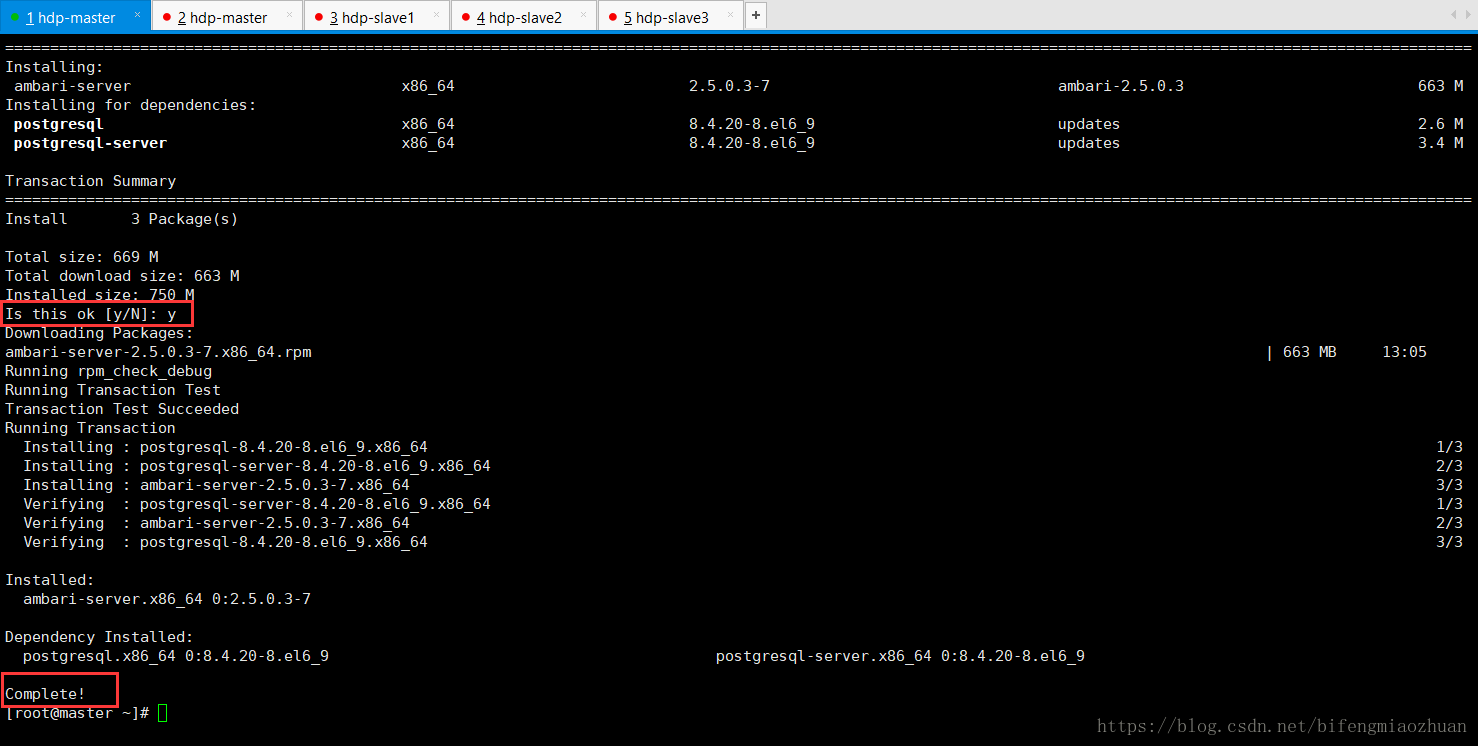Click the 'Downloading Packages:' line
The height and width of the screenshot is (746, 1478).
tap(100, 333)
